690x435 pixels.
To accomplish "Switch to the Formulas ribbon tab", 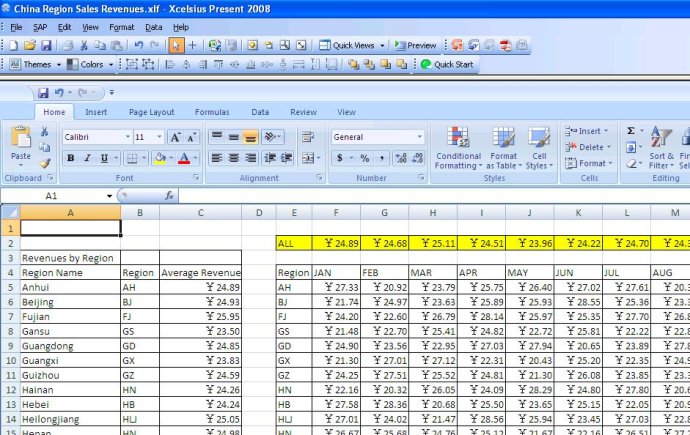I will click(211, 112).
